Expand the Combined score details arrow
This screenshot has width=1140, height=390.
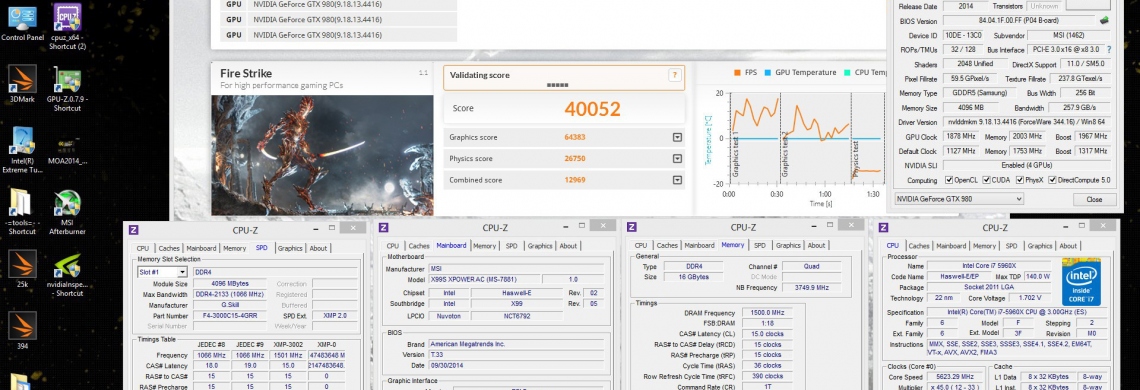tap(678, 180)
